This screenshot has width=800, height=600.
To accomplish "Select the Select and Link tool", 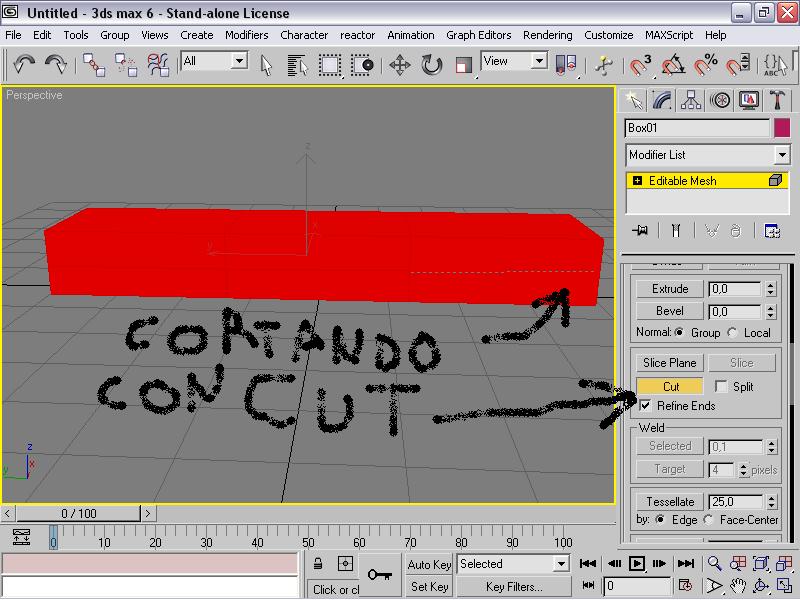I will coord(94,65).
